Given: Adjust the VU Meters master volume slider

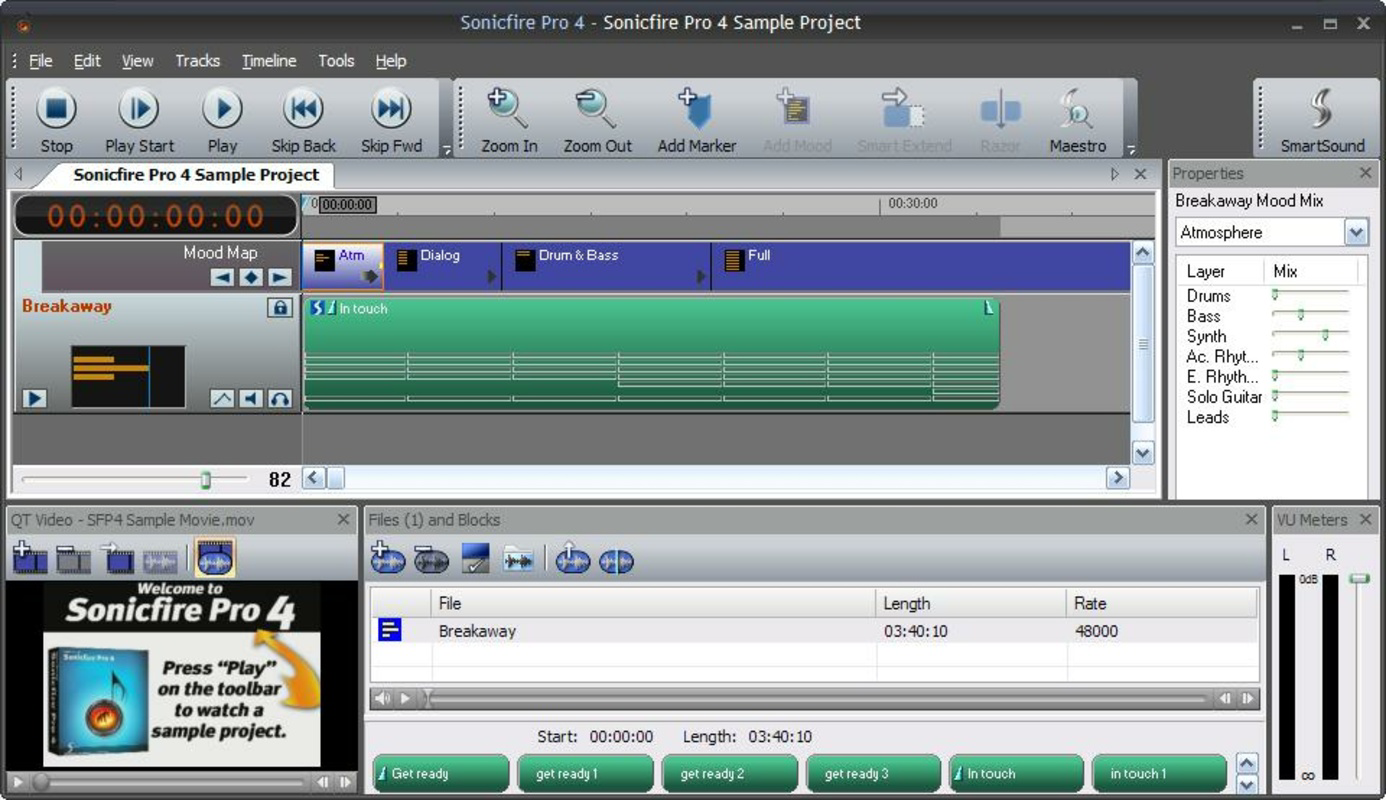Looking at the screenshot, I should coord(1359,579).
